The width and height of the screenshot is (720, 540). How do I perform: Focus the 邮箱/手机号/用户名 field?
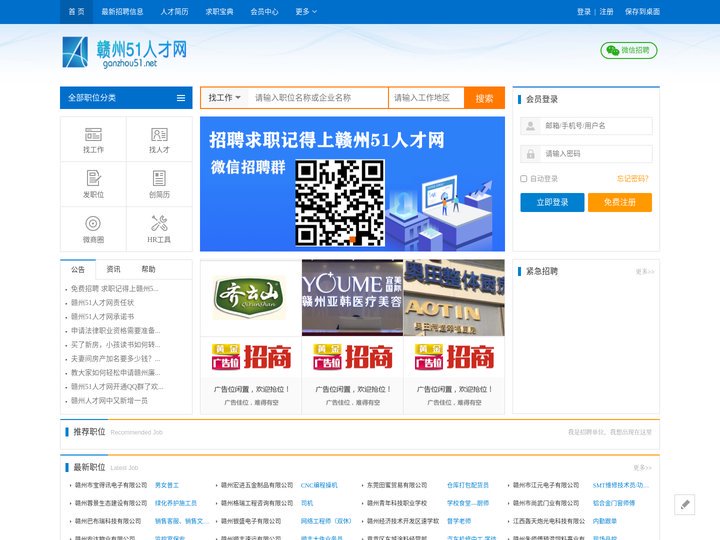(596, 126)
